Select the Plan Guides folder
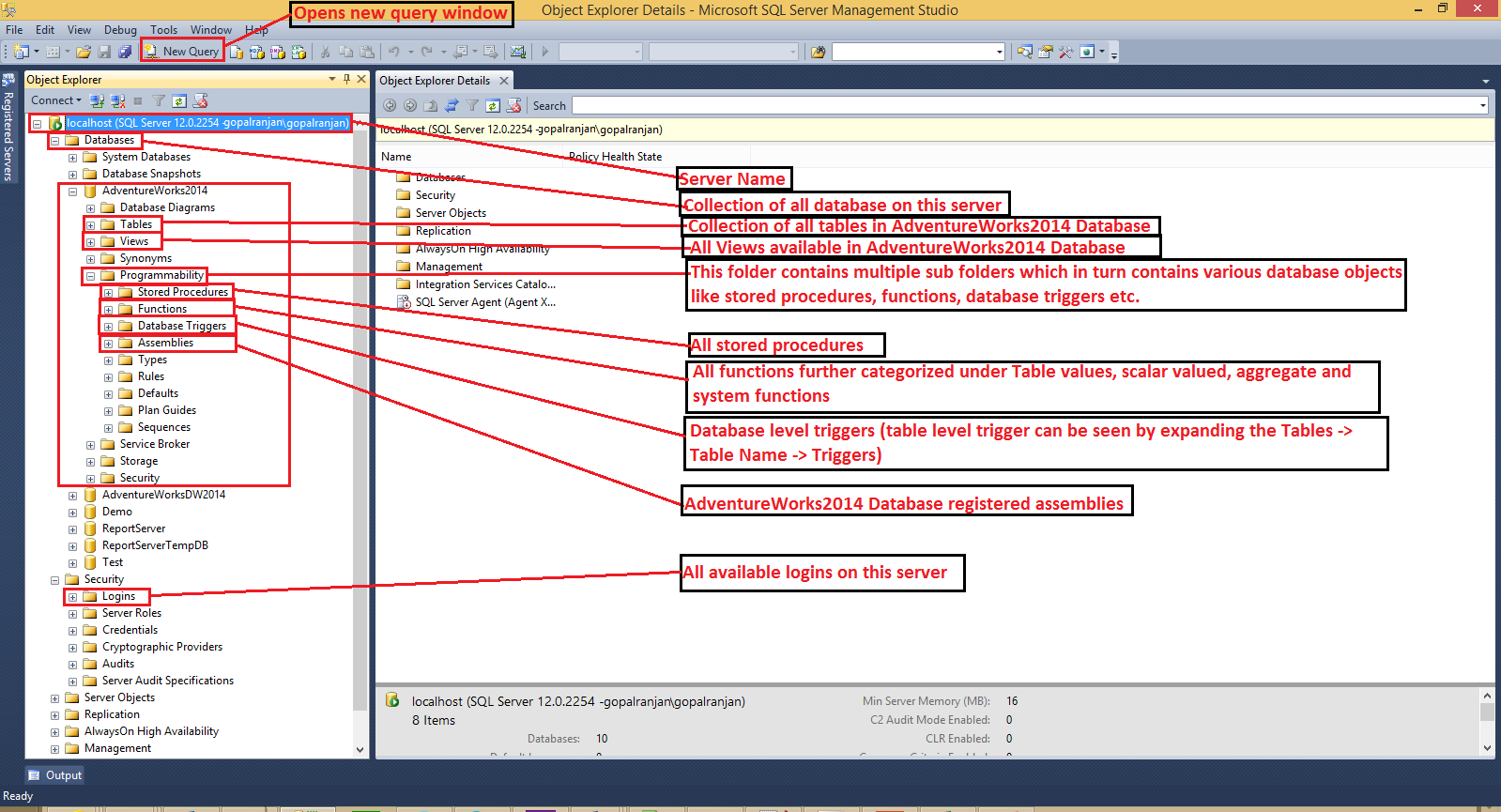The height and width of the screenshot is (812, 1501). pyautogui.click(x=167, y=410)
